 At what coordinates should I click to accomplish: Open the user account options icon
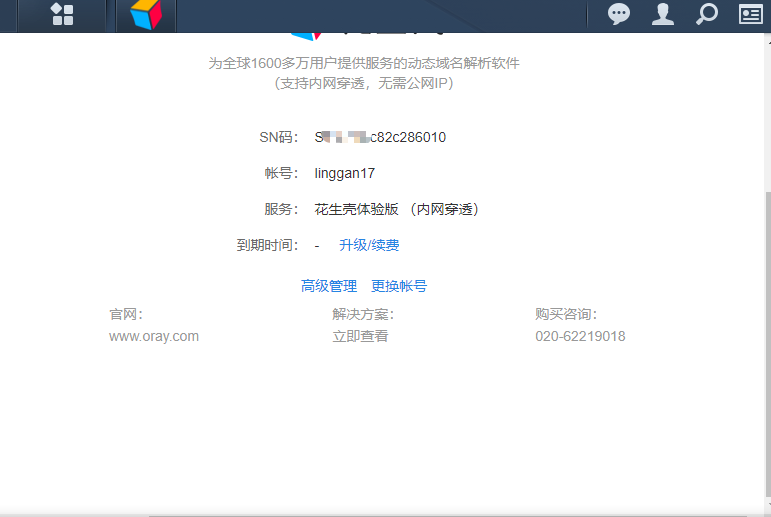tap(663, 14)
